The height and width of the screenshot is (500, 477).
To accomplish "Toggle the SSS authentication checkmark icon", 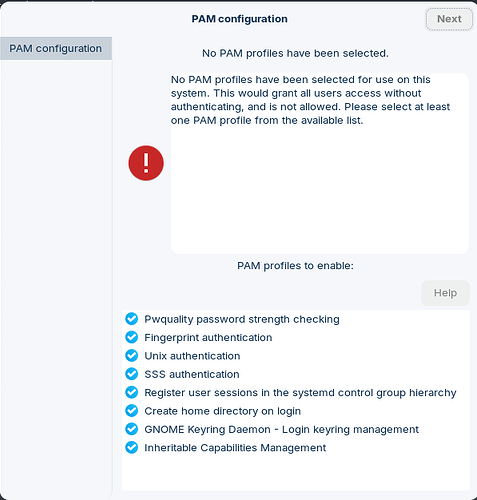I will coord(132,374).
